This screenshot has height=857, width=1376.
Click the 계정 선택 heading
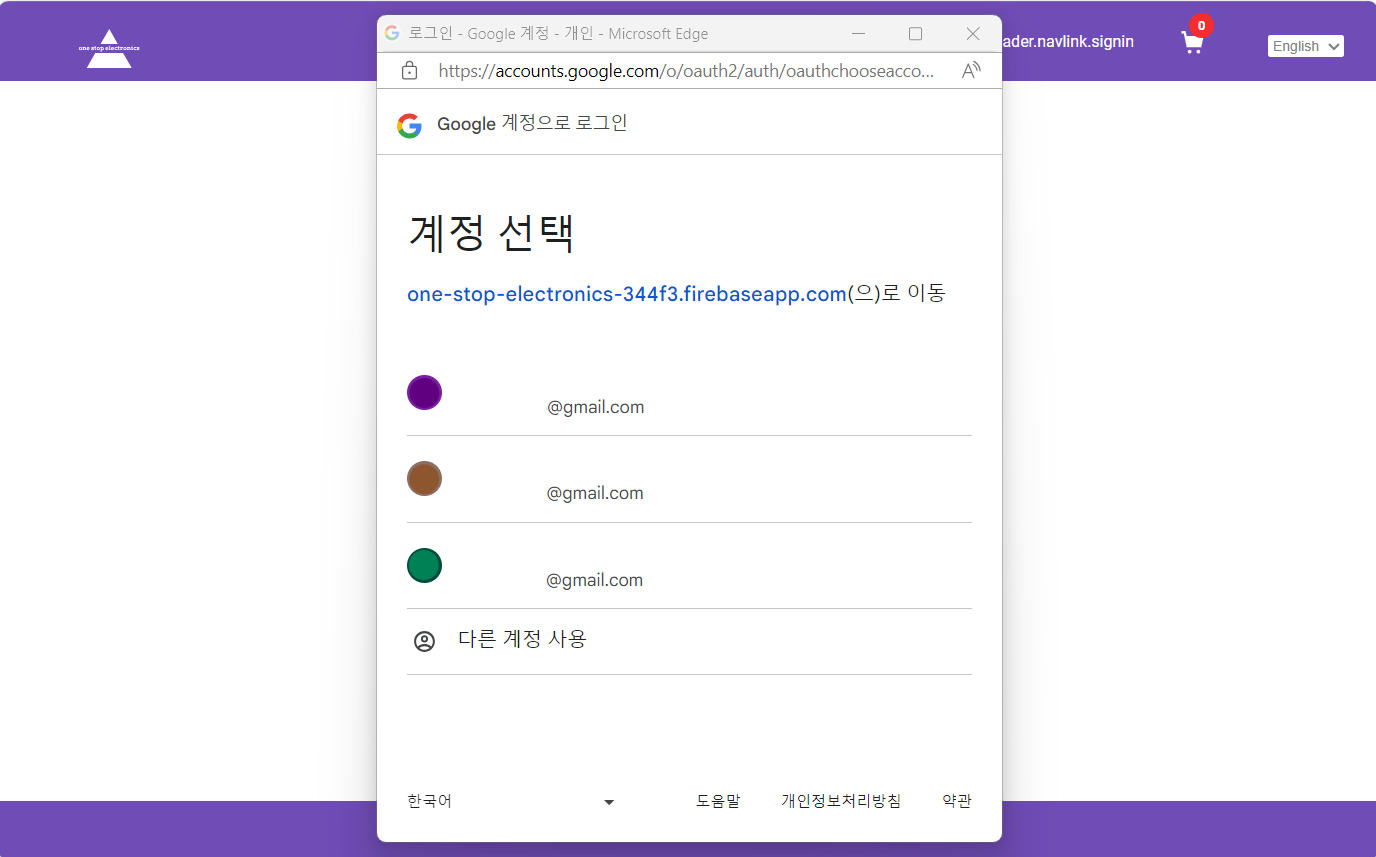[x=491, y=233]
